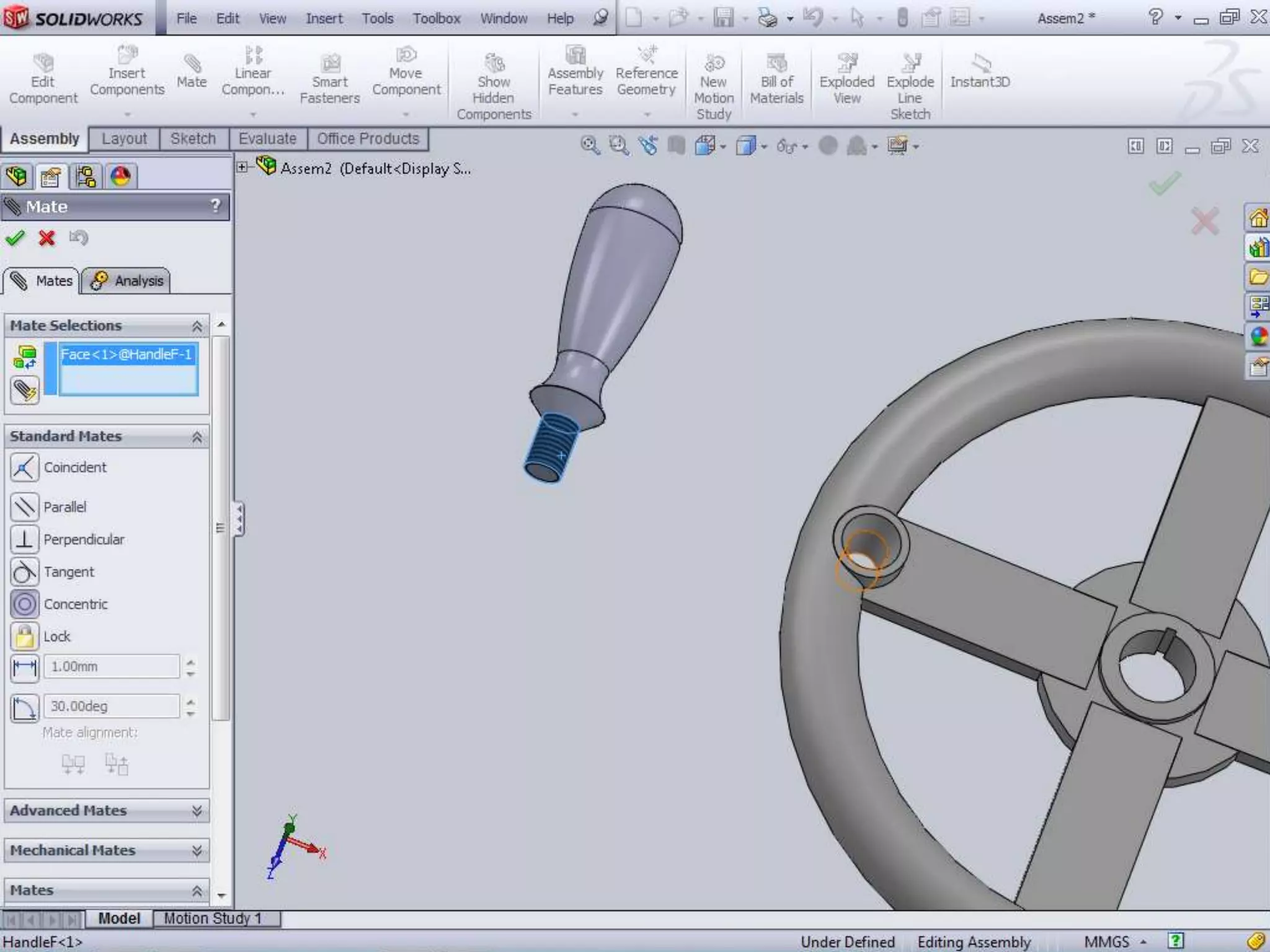Click the Perpendicular mate icon
Image resolution: width=1270 pixels, height=952 pixels.
click(x=25, y=539)
